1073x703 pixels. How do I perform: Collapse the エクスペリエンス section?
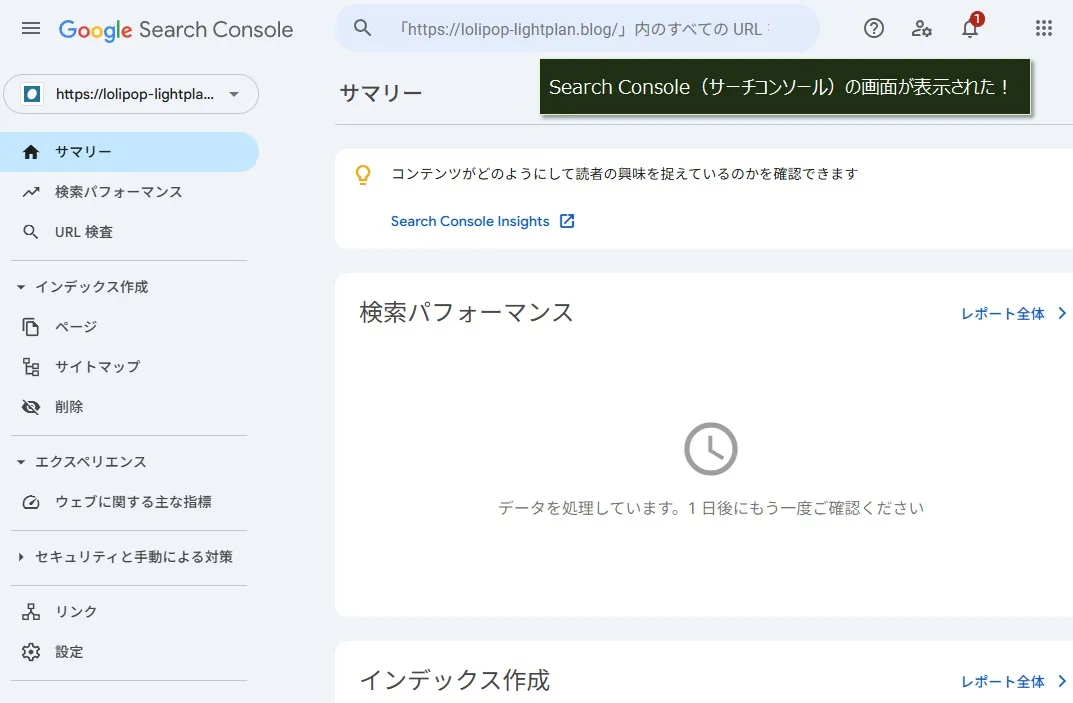click(21, 462)
